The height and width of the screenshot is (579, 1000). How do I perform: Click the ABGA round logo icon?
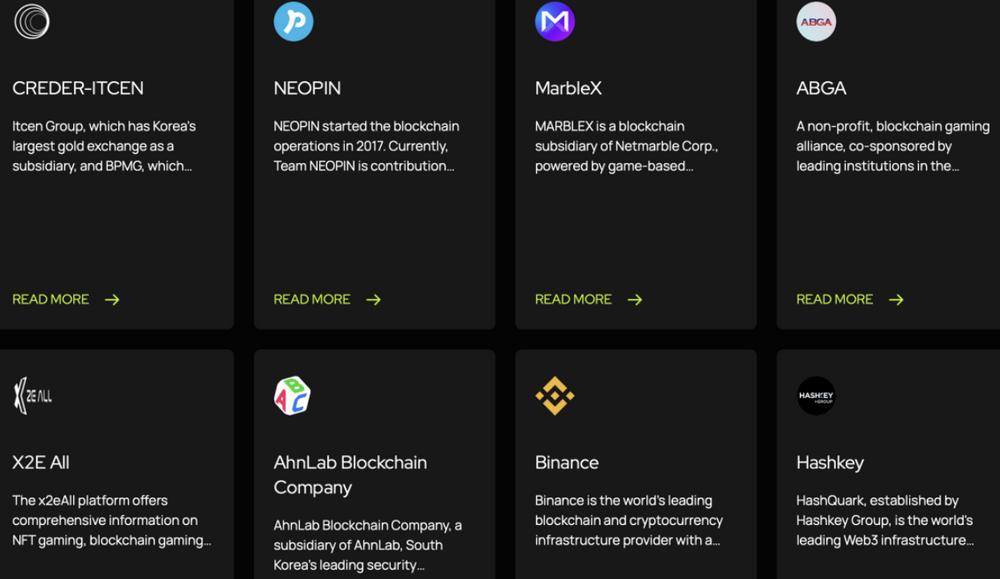click(816, 22)
